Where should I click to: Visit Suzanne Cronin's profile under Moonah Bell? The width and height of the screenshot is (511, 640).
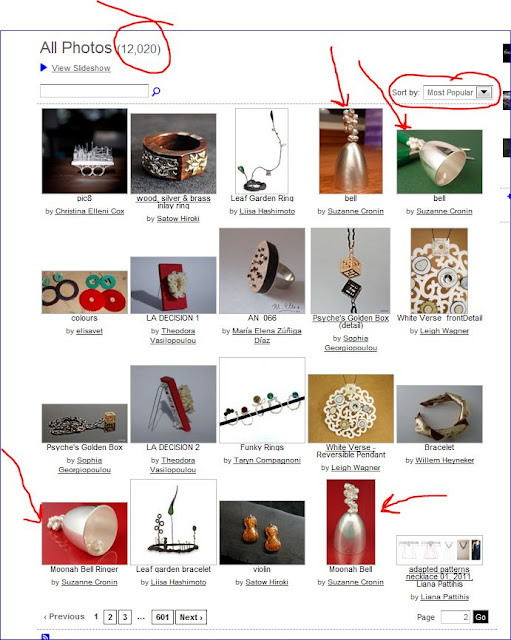pyautogui.click(x=355, y=582)
